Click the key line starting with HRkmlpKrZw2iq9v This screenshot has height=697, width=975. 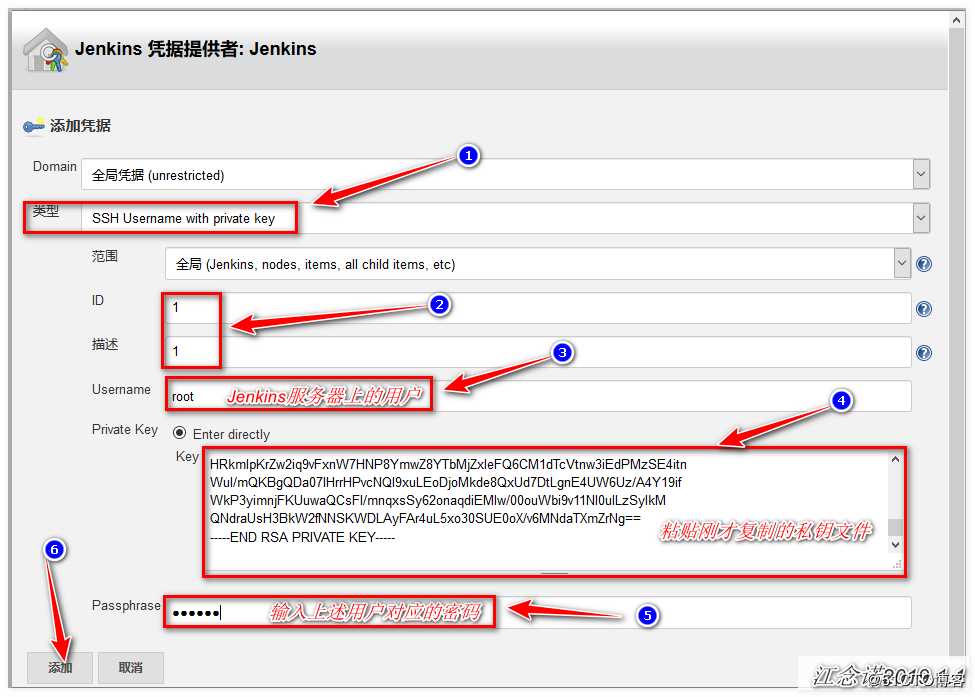click(x=448, y=464)
